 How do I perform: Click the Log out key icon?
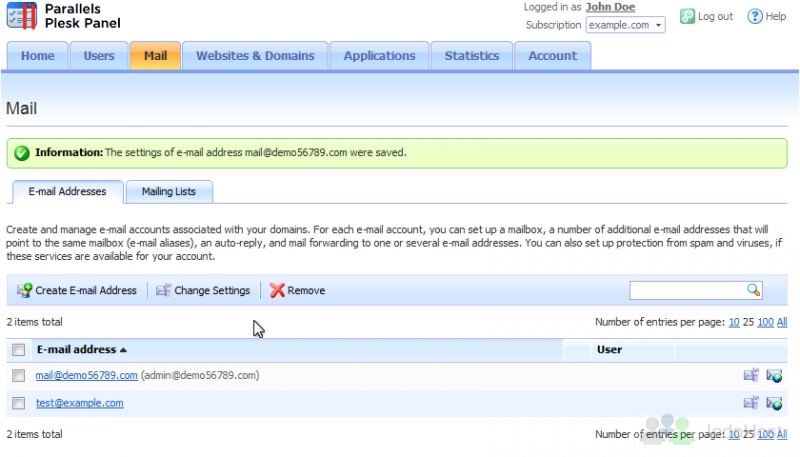click(687, 16)
